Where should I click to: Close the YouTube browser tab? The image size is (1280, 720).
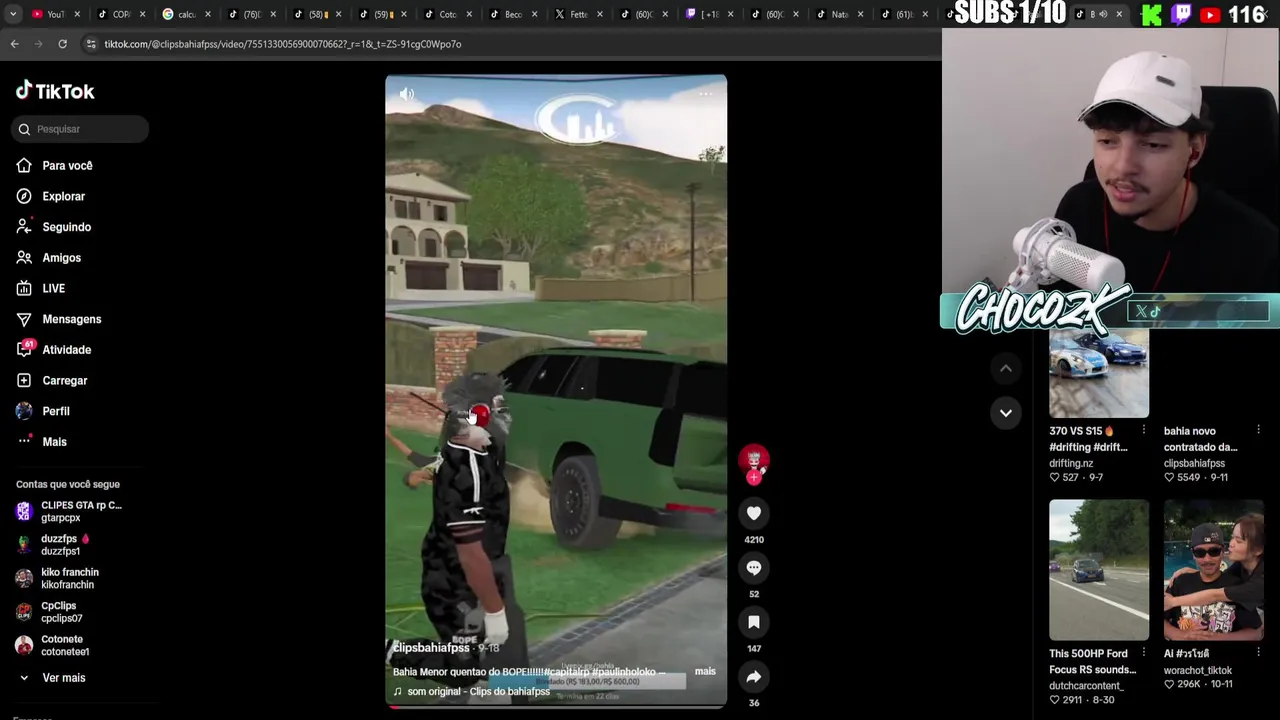coord(77,14)
